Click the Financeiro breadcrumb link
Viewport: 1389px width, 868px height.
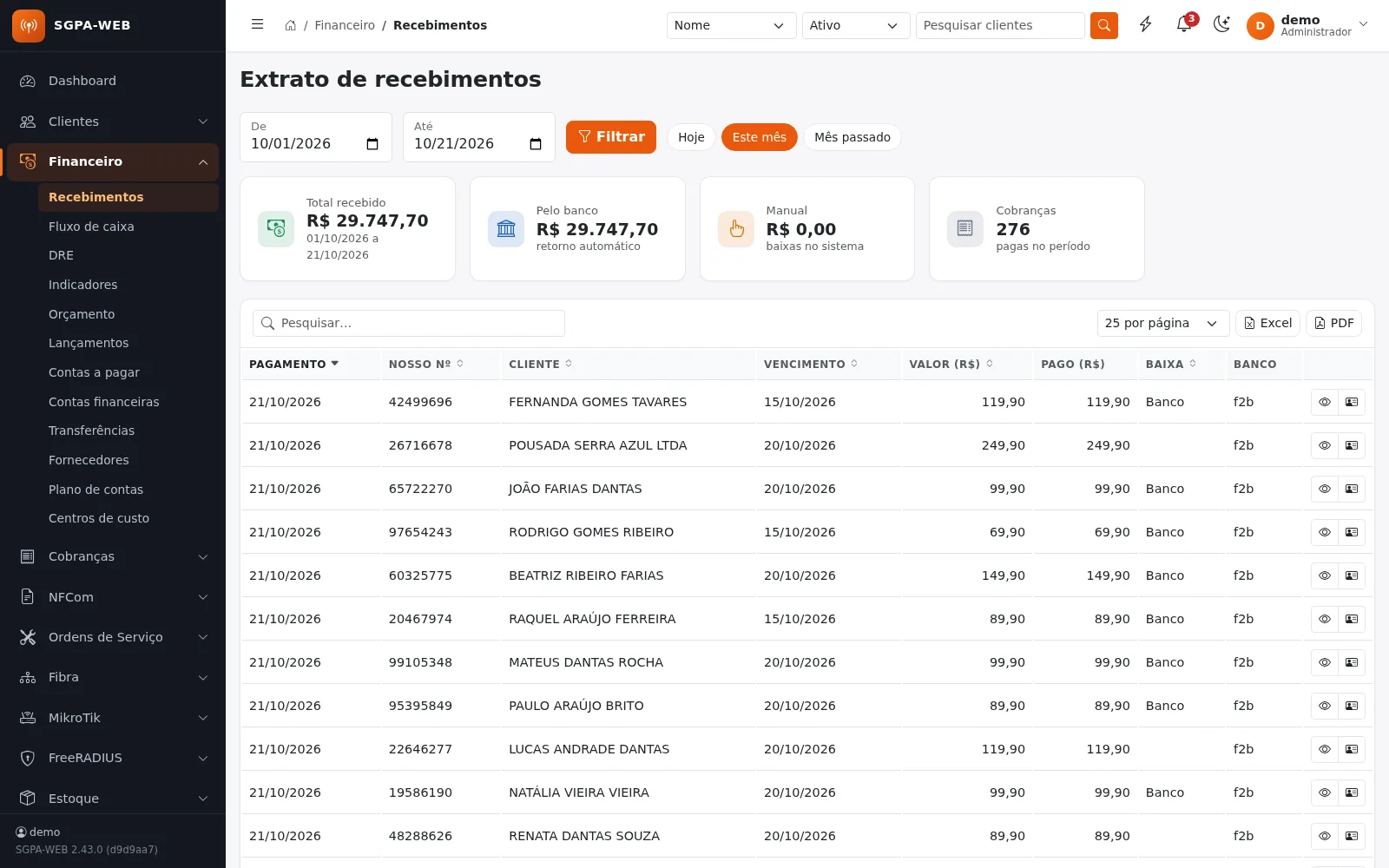coord(345,25)
